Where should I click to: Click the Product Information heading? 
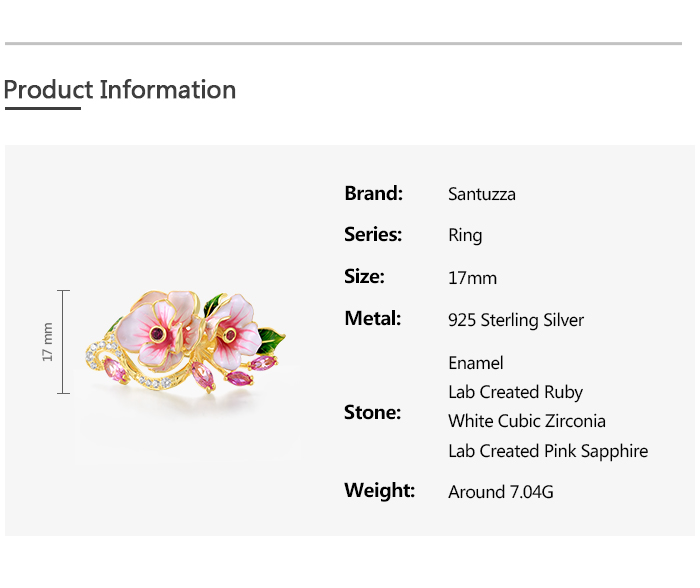point(120,90)
